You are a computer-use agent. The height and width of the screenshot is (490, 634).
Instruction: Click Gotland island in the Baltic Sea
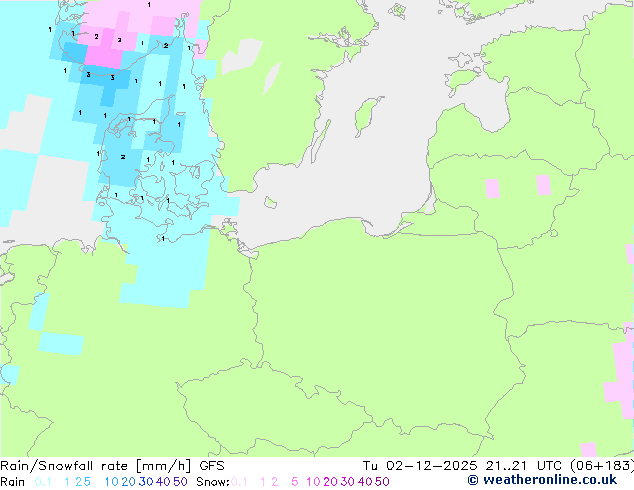point(367,116)
